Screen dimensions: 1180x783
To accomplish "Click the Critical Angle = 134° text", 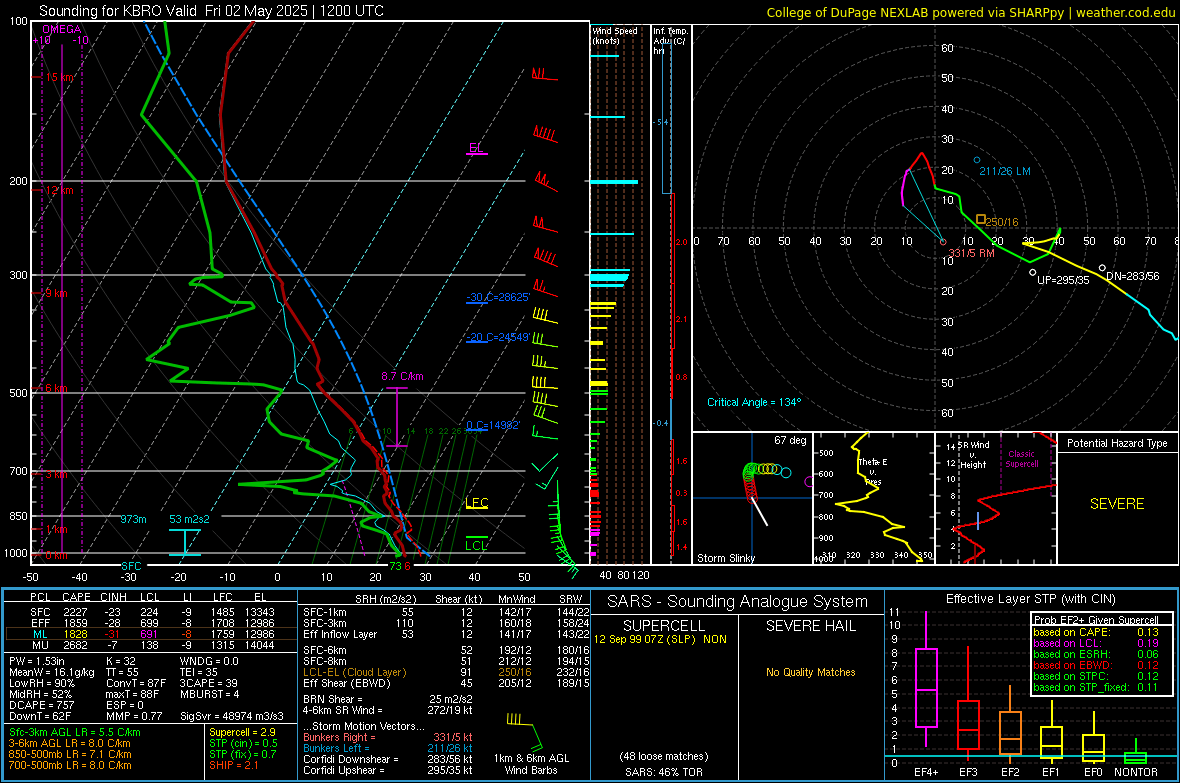I will 754,403.
